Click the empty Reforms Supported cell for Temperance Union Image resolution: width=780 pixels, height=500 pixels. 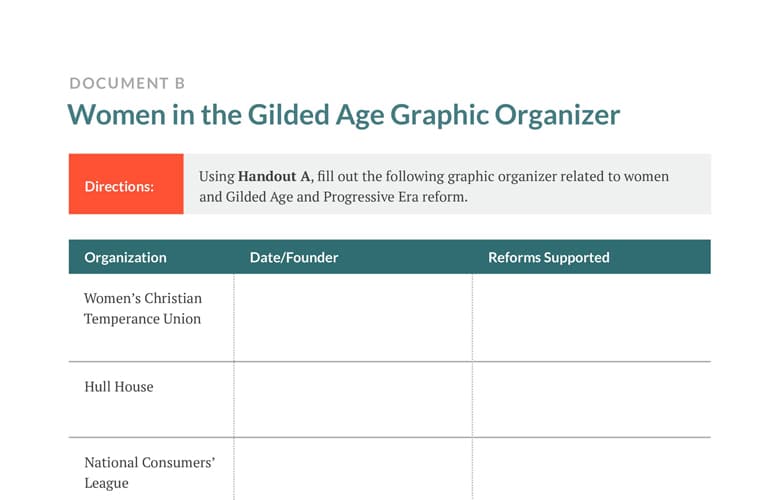(x=591, y=317)
